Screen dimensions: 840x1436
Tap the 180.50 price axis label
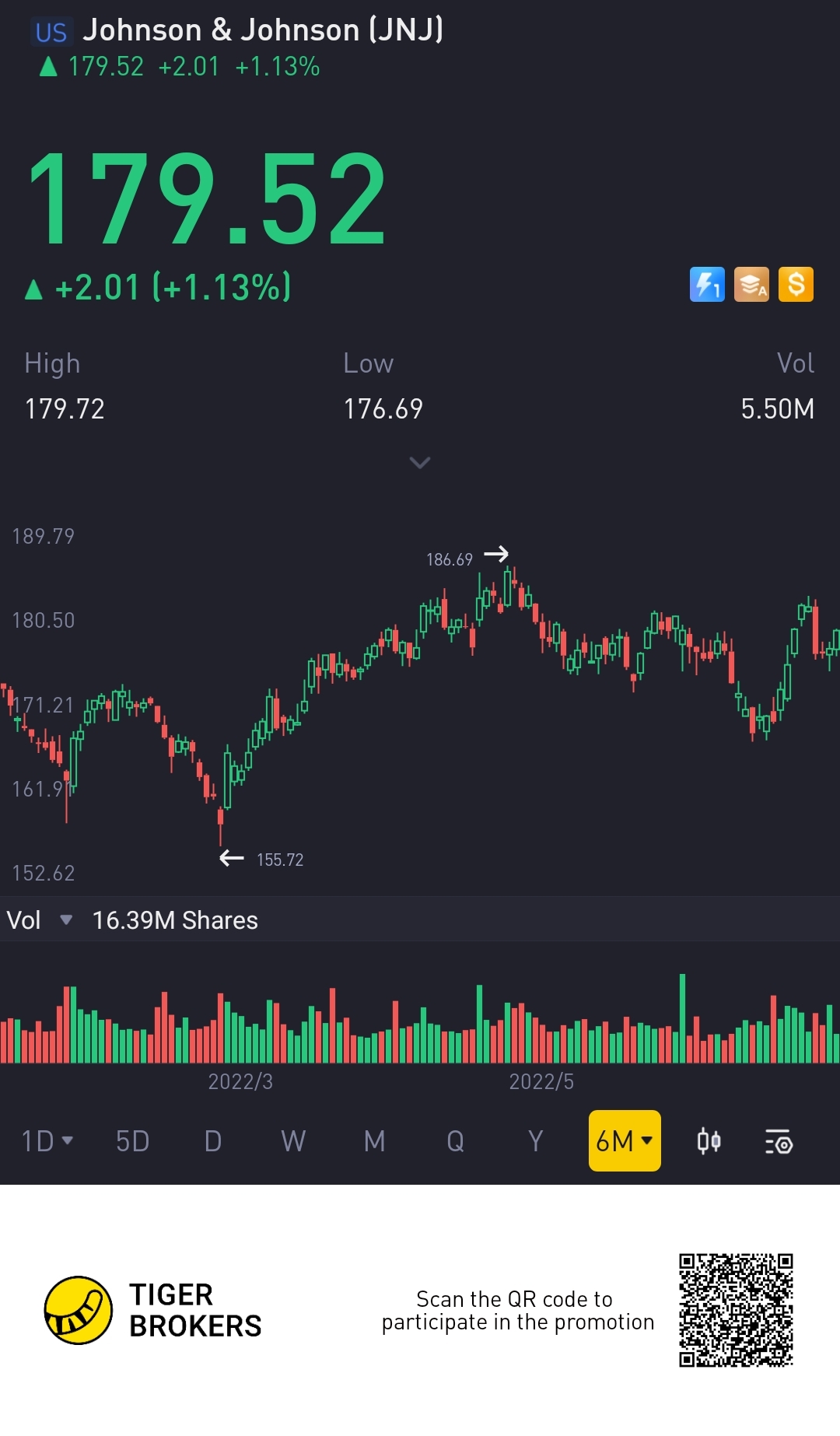click(x=44, y=620)
